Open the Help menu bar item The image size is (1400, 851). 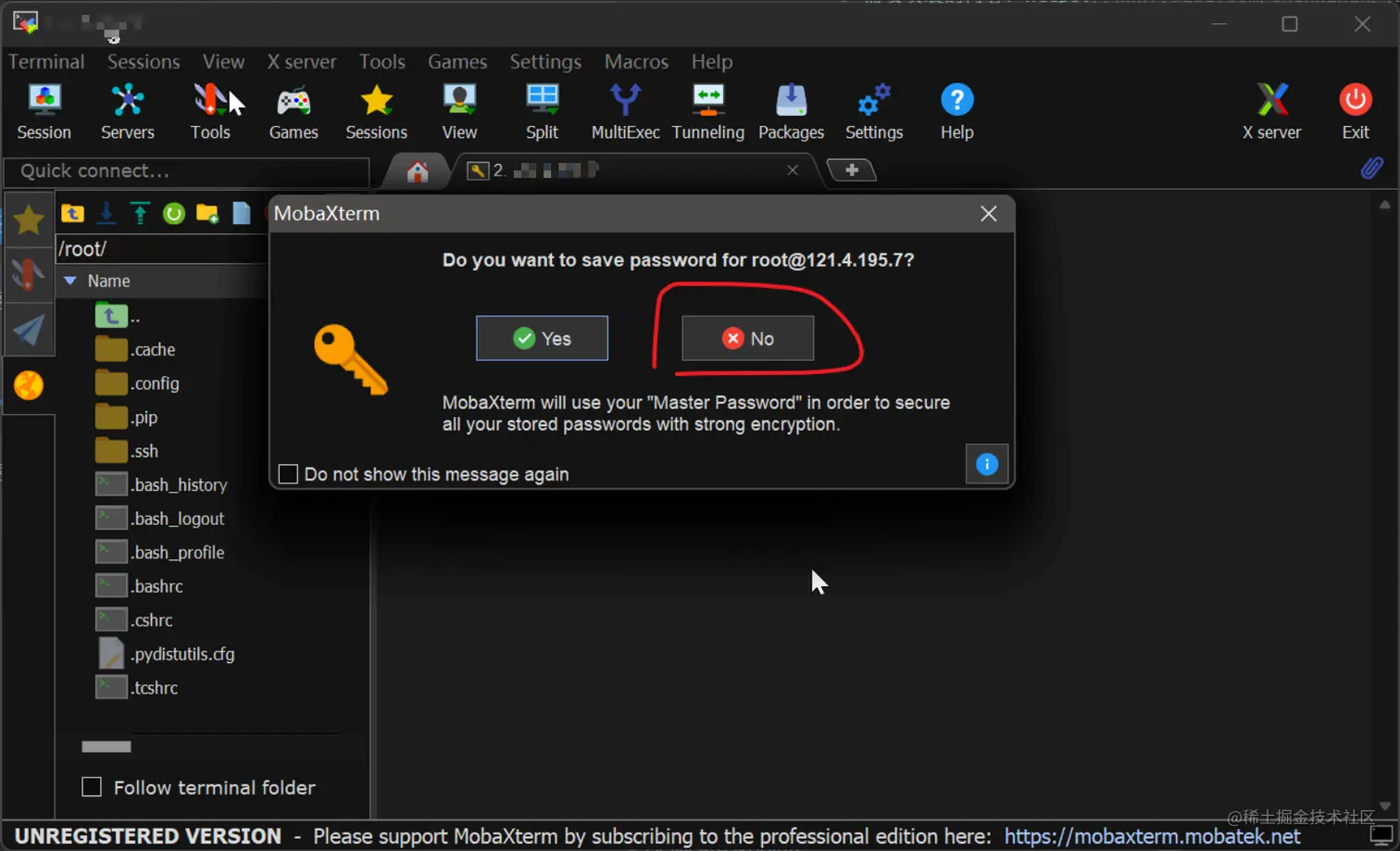point(712,61)
